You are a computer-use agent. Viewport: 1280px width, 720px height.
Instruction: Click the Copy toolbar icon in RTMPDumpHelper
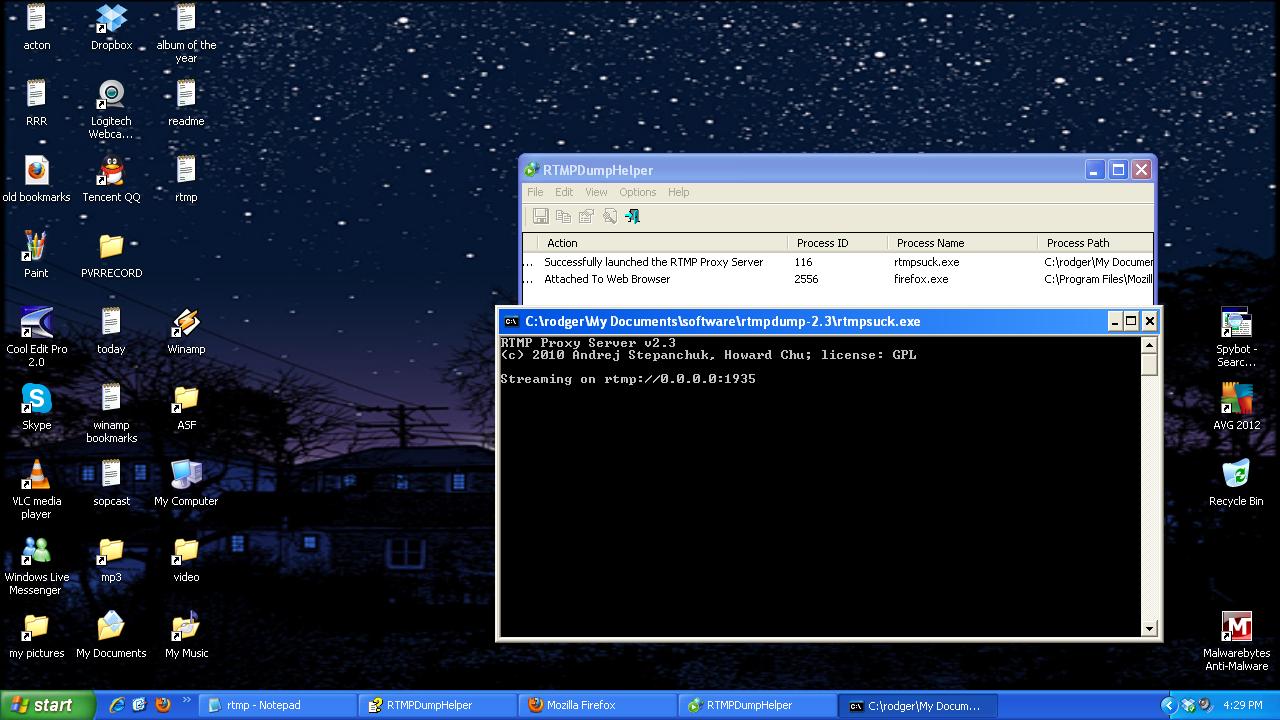[563, 216]
